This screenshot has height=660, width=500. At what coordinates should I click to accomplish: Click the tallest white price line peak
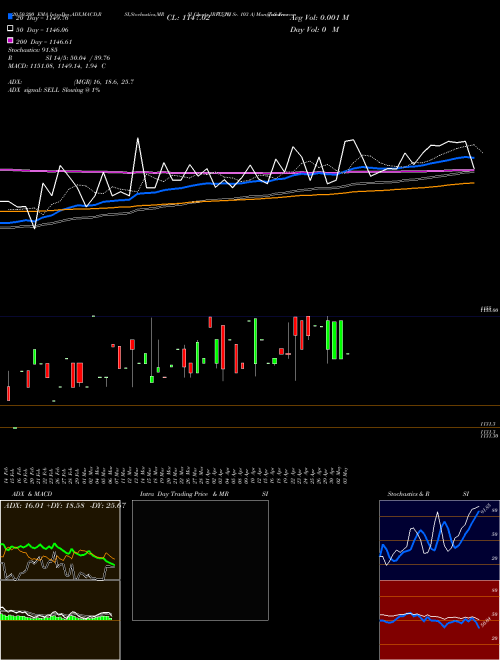pyautogui.click(x=138, y=139)
